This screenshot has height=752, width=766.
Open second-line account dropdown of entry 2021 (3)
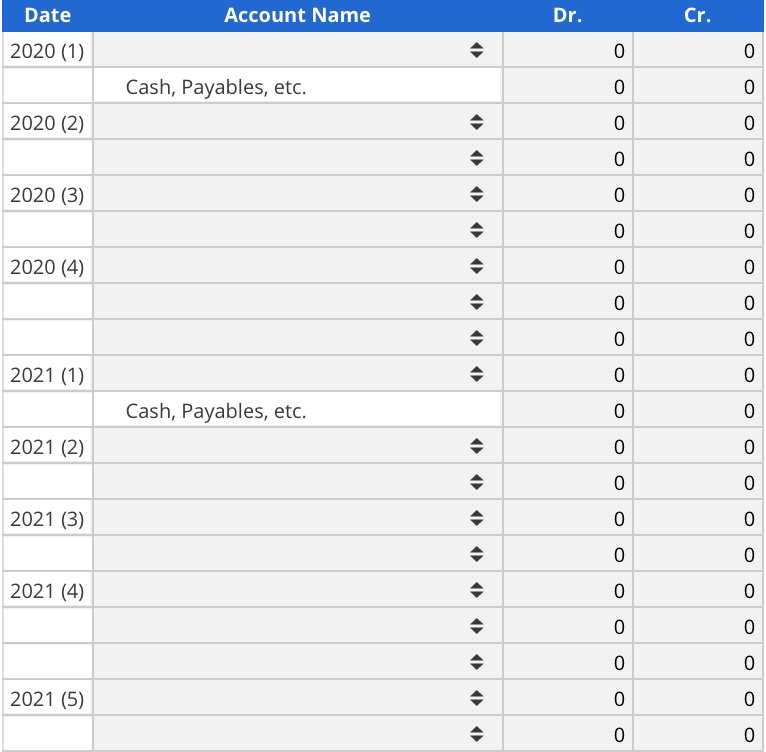298,555
